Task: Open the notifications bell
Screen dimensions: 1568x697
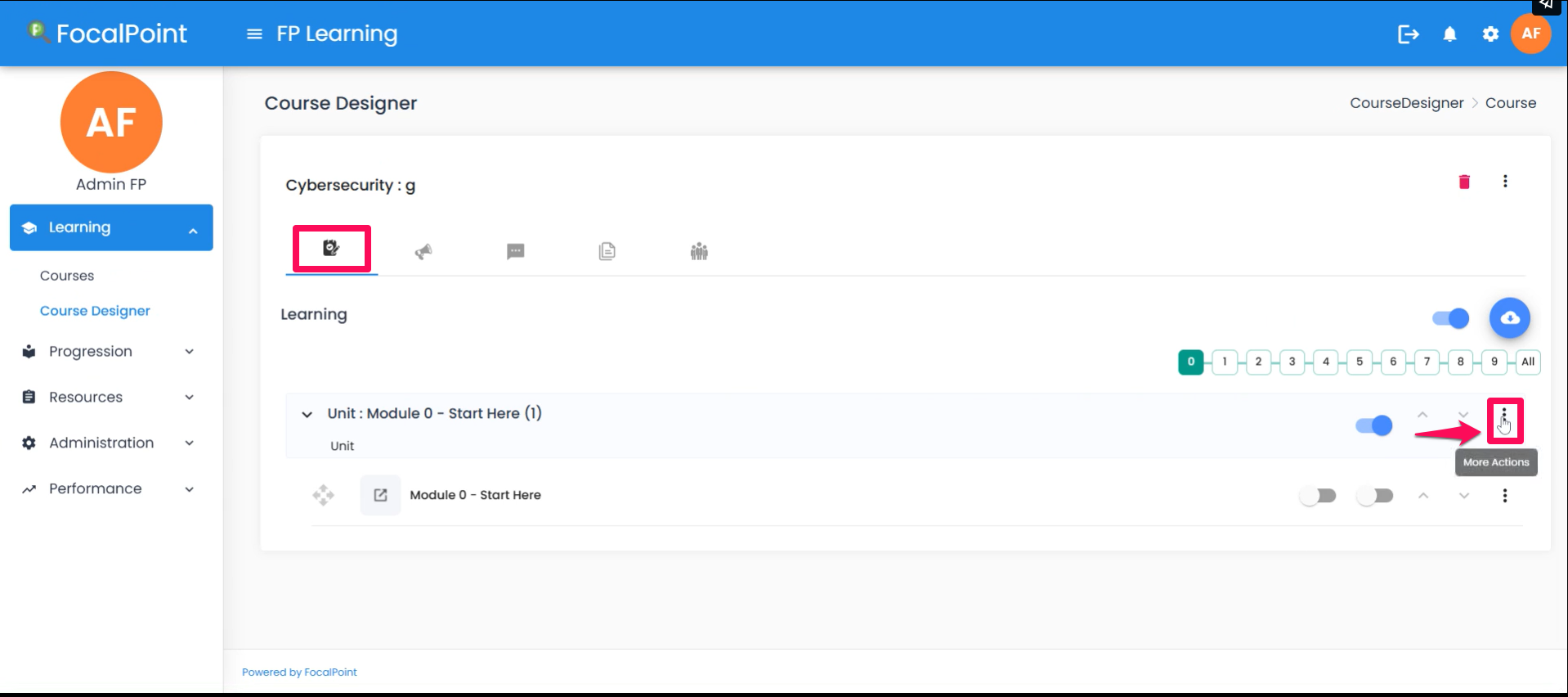Action: [x=1449, y=34]
